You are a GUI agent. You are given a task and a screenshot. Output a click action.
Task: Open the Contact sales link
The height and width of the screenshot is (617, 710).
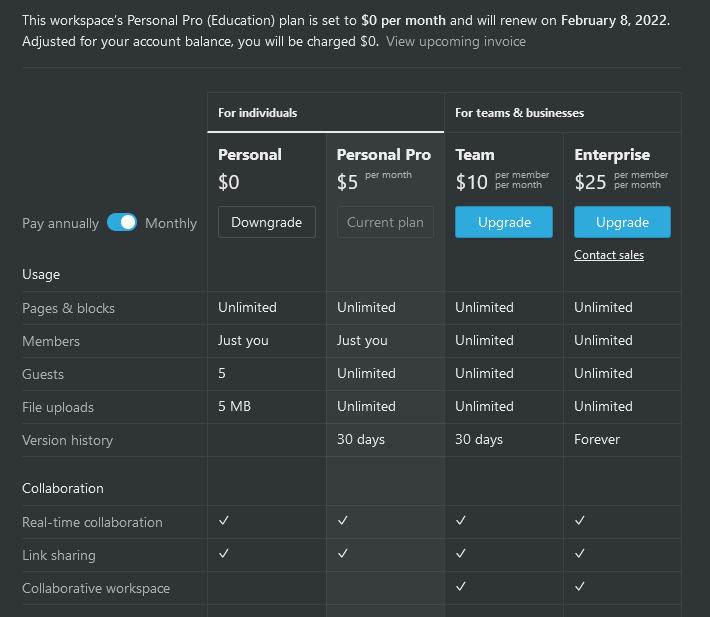[x=609, y=255]
